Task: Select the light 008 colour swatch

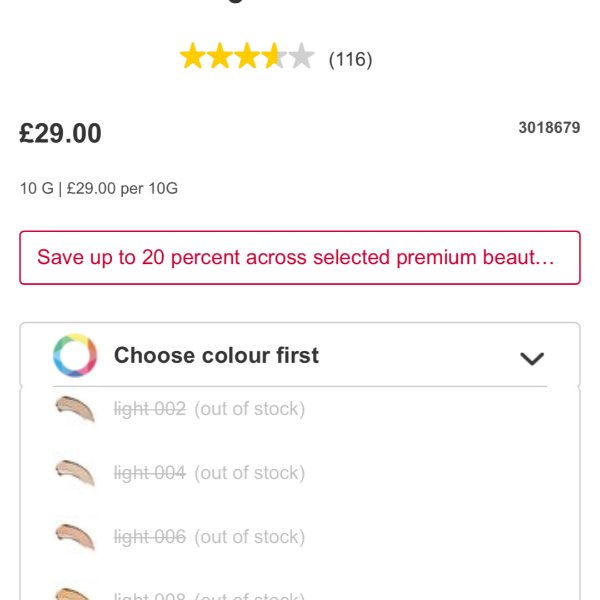Action: pyautogui.click(x=73, y=594)
